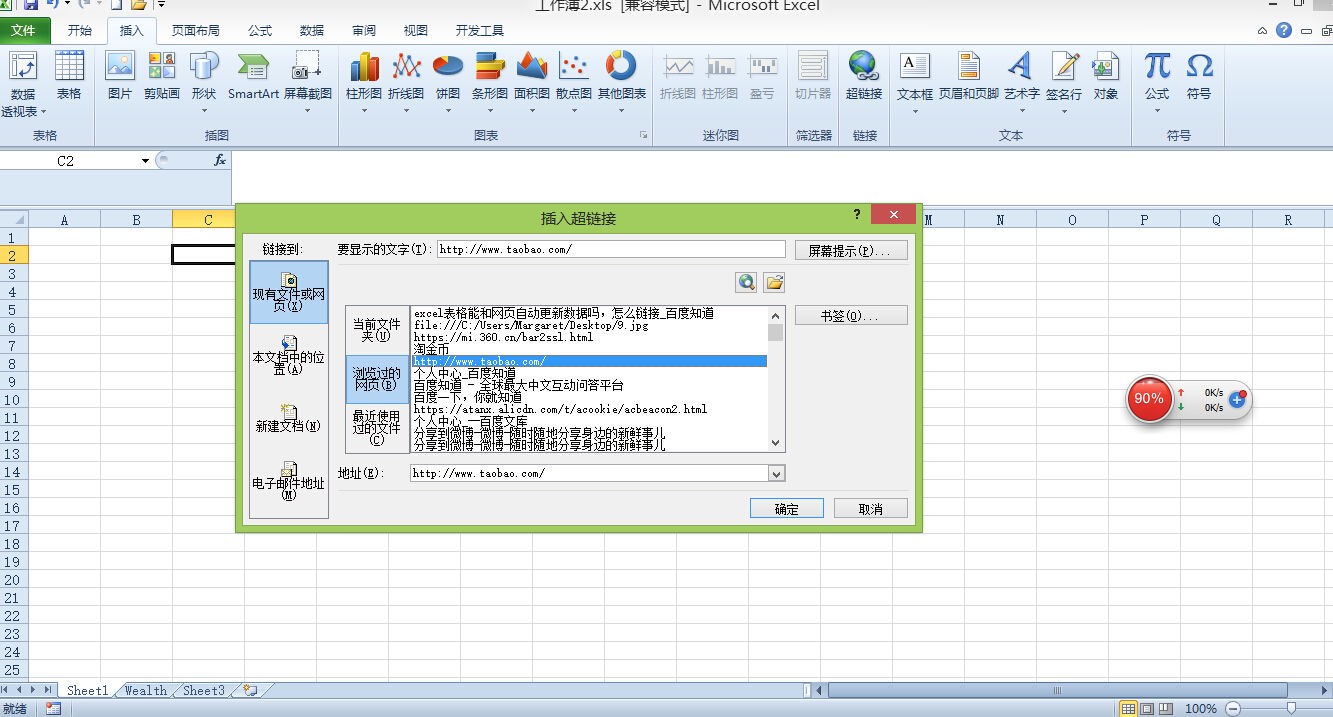Open the 柱形图 column chart dropdown
This screenshot has width=1333, height=717.
pos(364,110)
